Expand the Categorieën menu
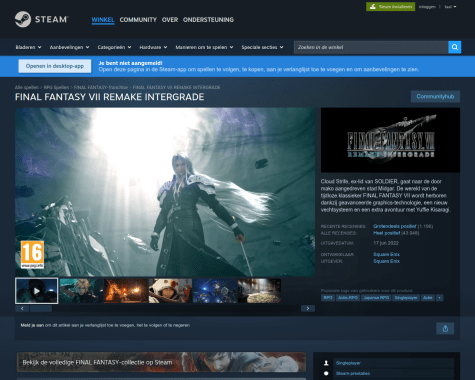Image resolution: width=475 pixels, height=380 pixels. click(114, 47)
